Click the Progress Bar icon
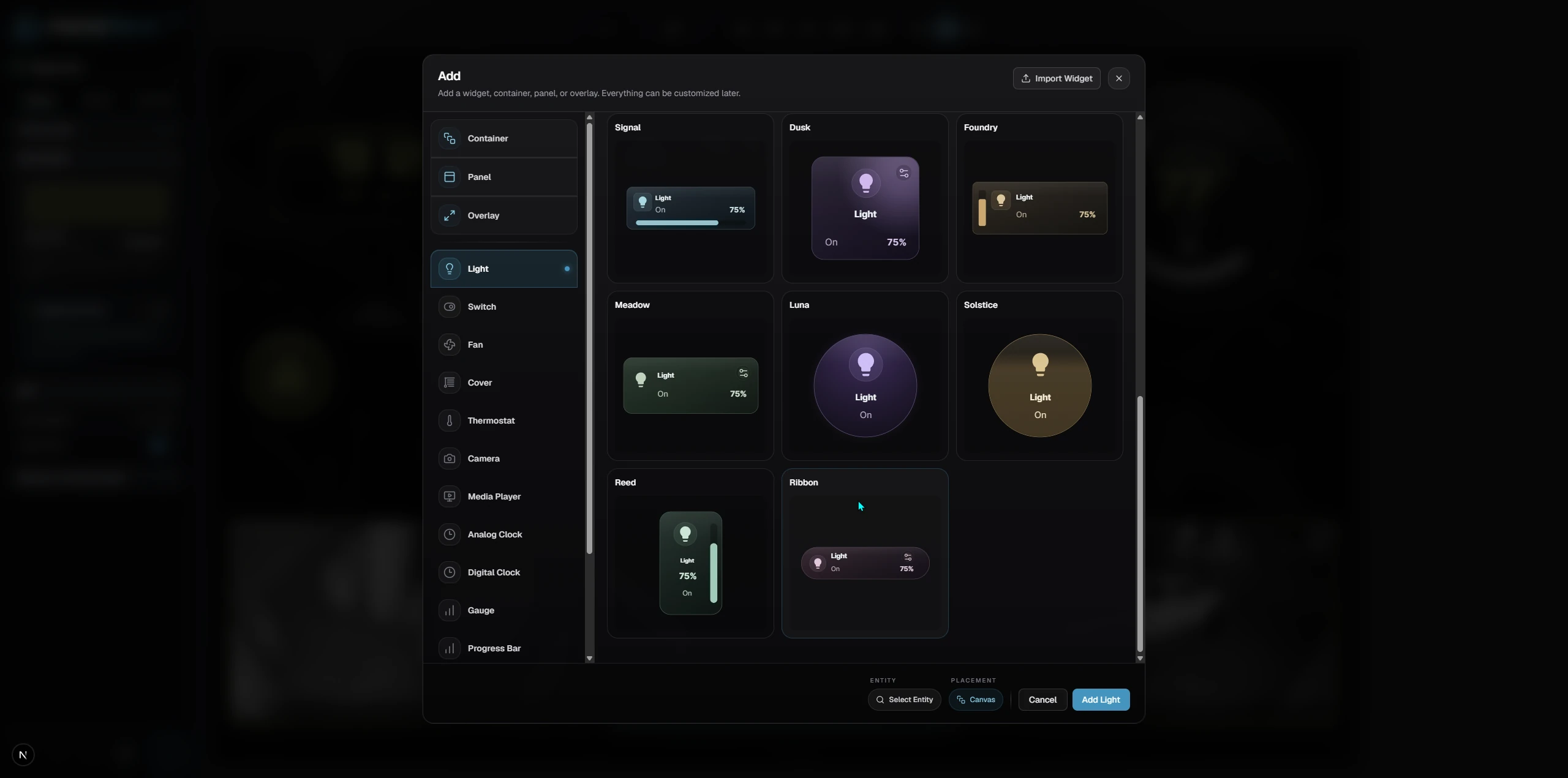The width and height of the screenshot is (1568, 778). click(x=450, y=648)
